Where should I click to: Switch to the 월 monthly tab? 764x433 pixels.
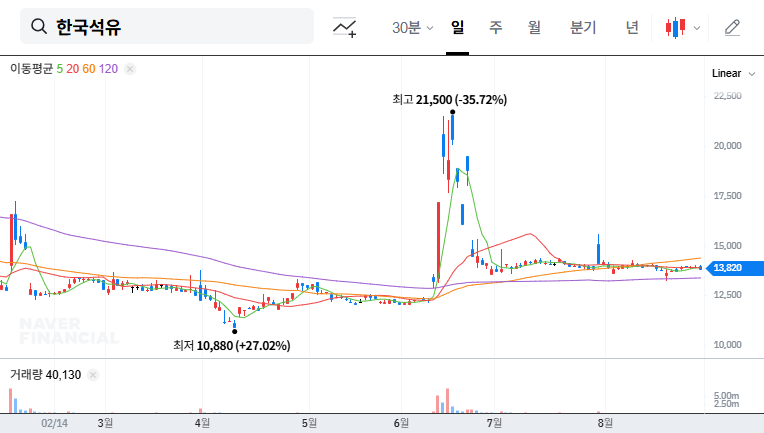(x=534, y=28)
